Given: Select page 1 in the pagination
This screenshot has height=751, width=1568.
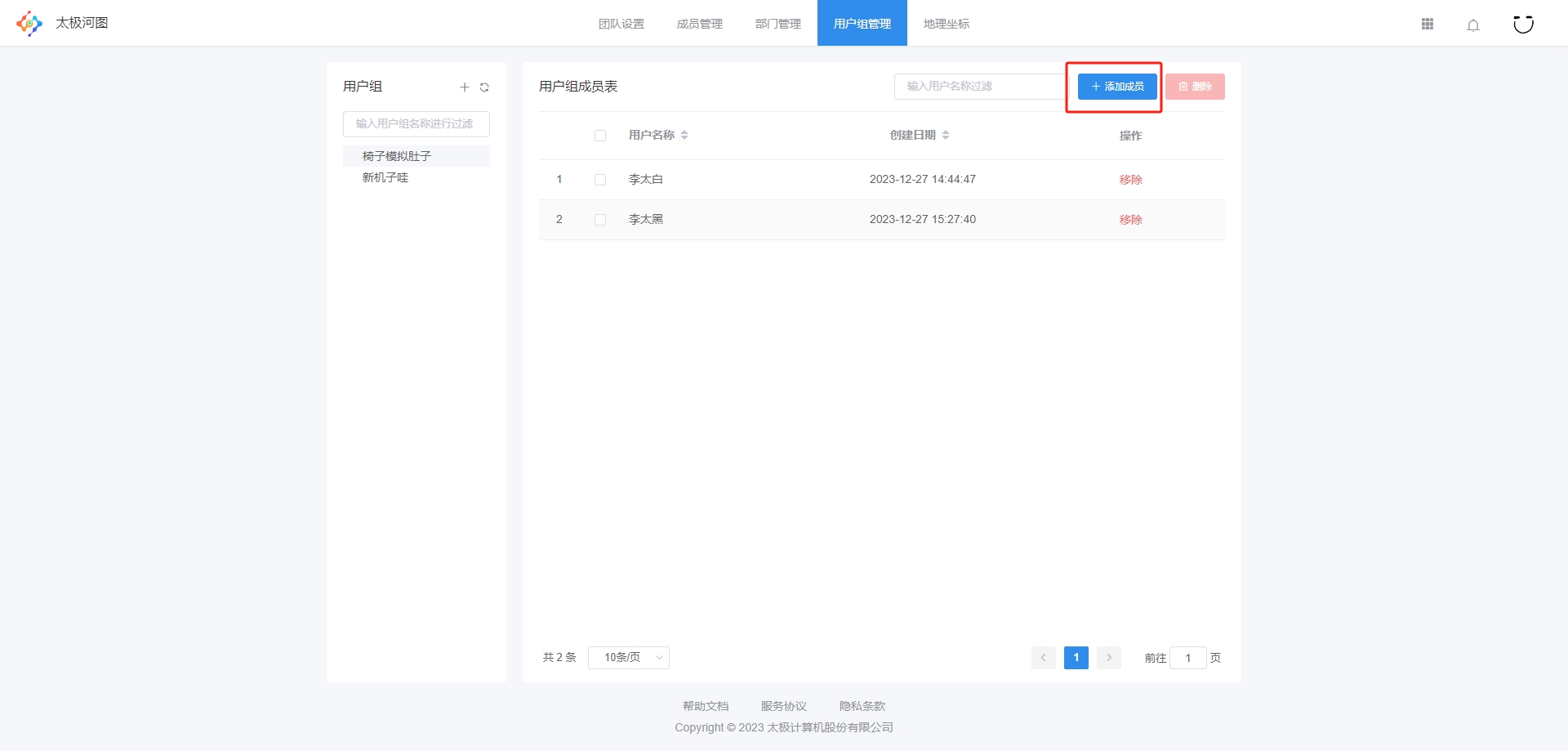Looking at the screenshot, I should click(1076, 658).
